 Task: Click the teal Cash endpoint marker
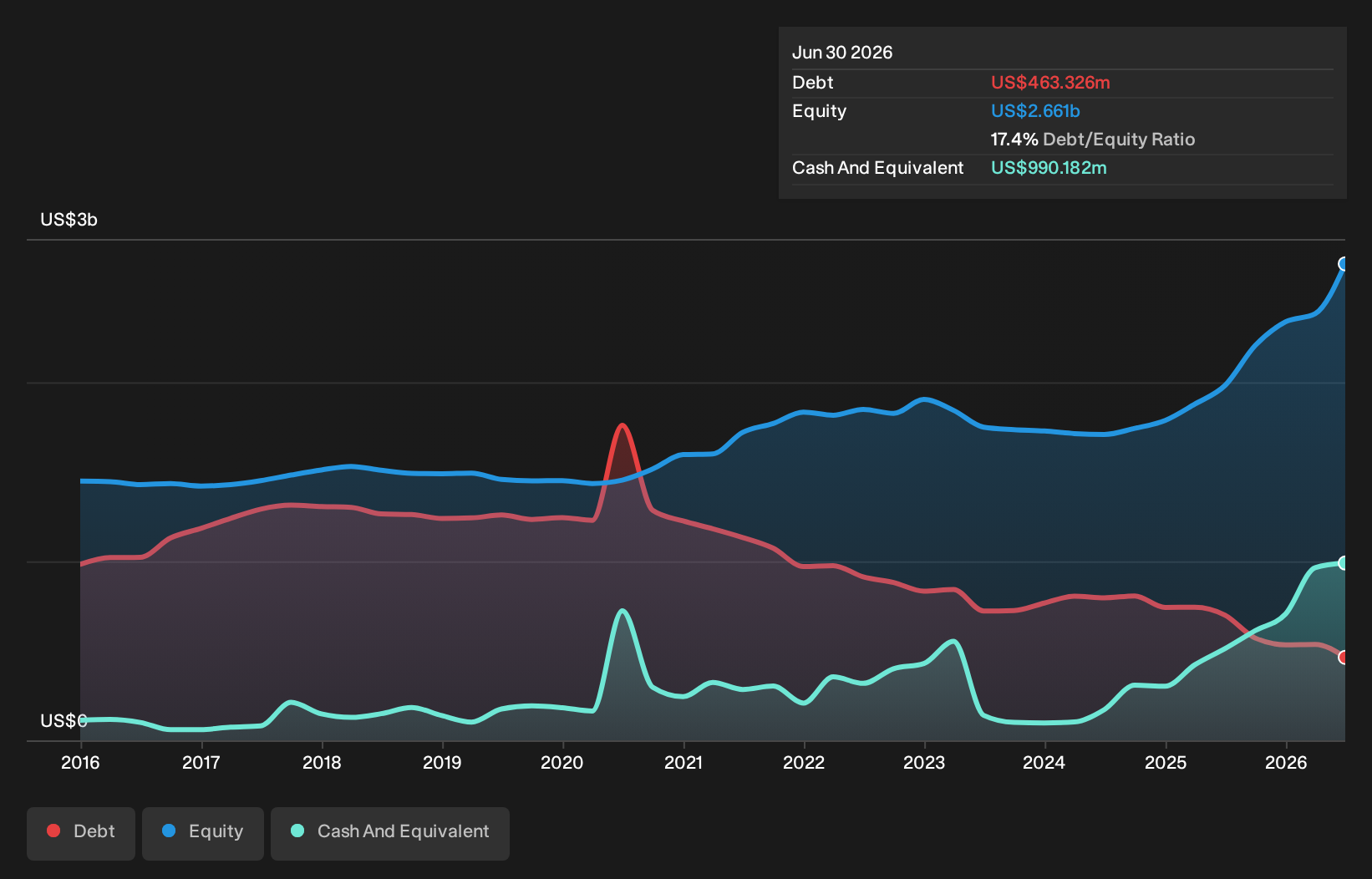click(1344, 563)
